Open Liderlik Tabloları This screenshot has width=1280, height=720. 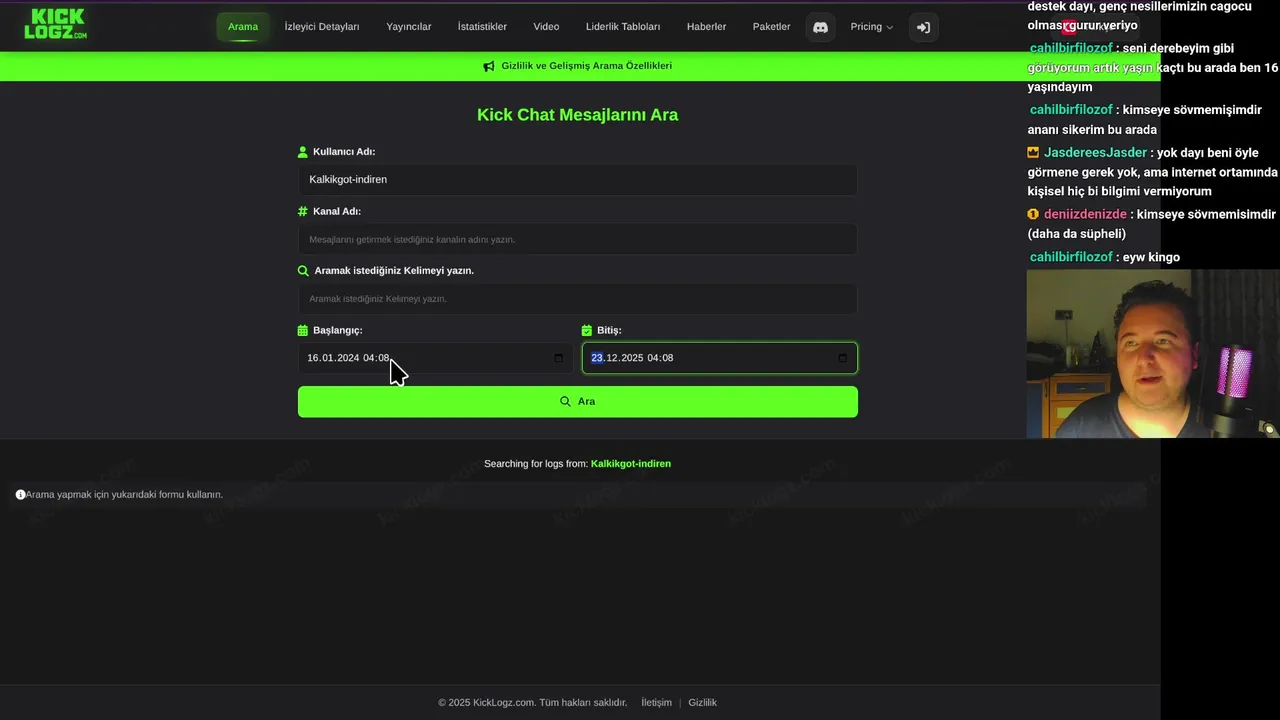[x=623, y=27]
